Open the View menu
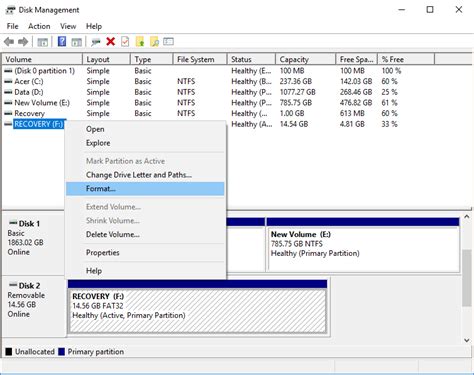This screenshot has height=375, width=474. pyautogui.click(x=68, y=26)
